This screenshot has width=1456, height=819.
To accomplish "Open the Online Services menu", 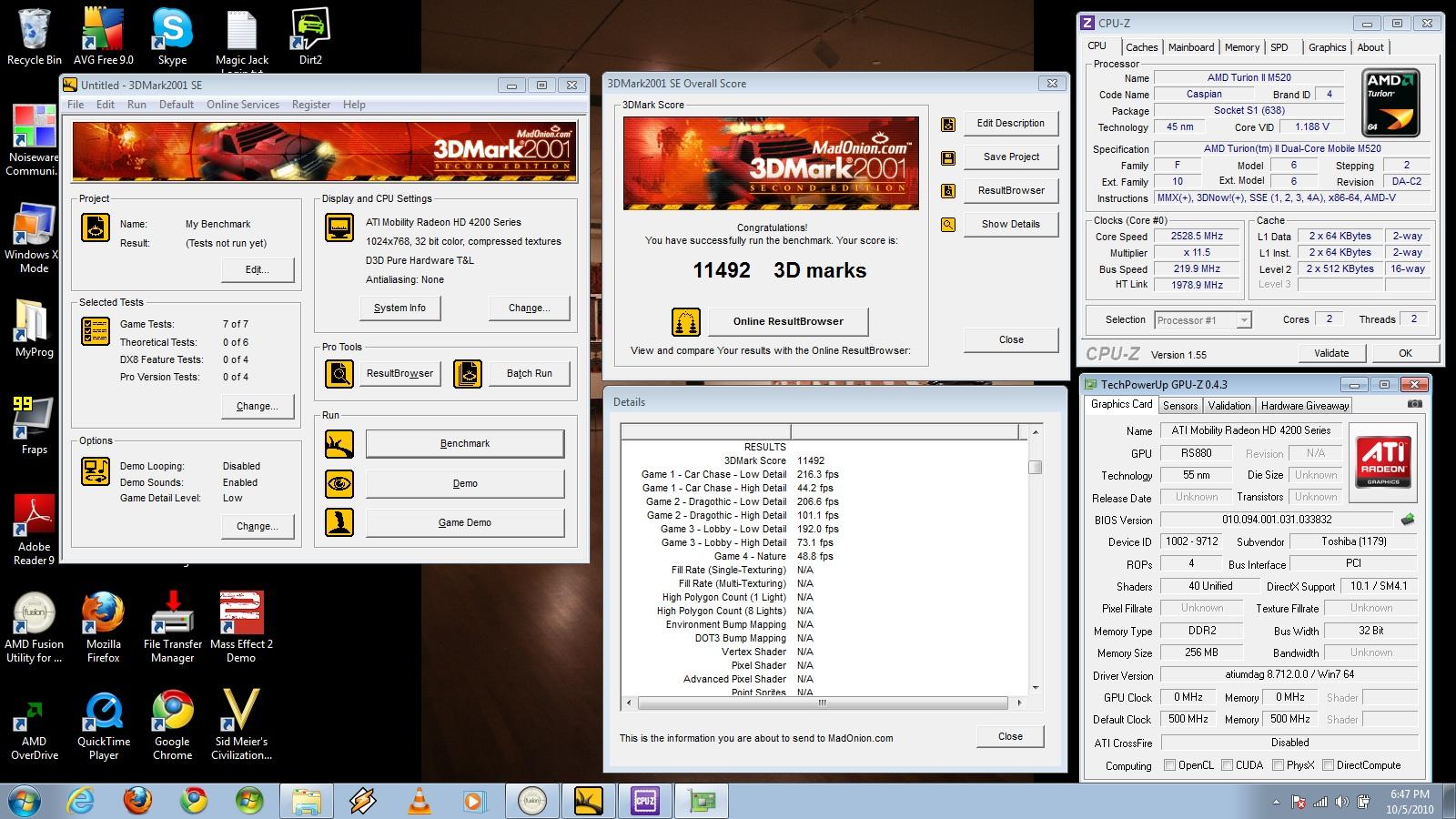I will pyautogui.click(x=243, y=105).
